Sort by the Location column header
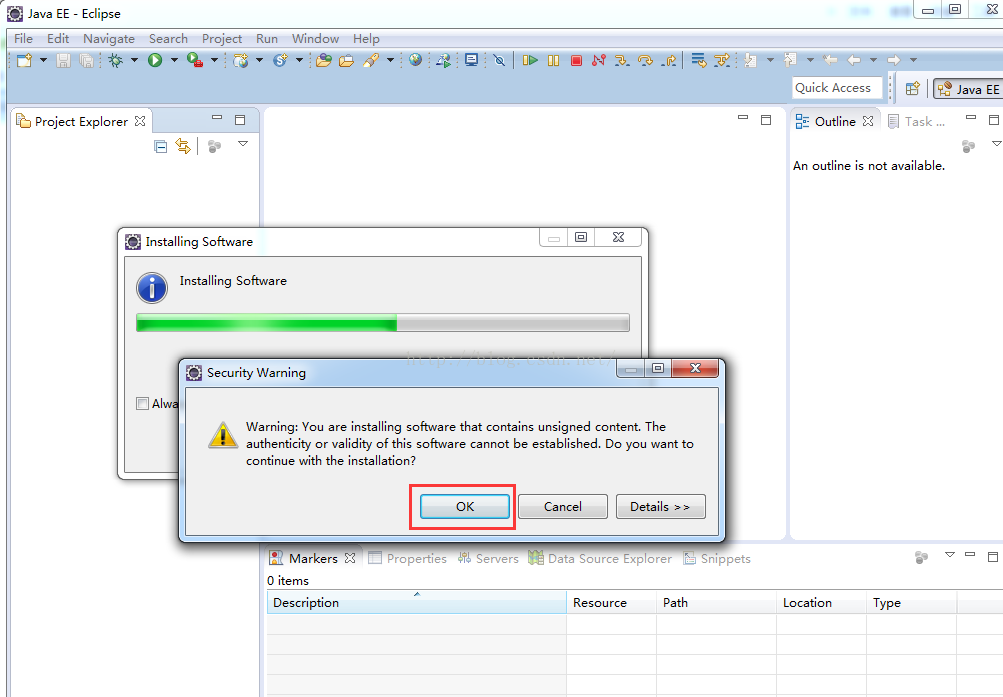Image resolution: width=1003 pixels, height=697 pixels. point(821,603)
